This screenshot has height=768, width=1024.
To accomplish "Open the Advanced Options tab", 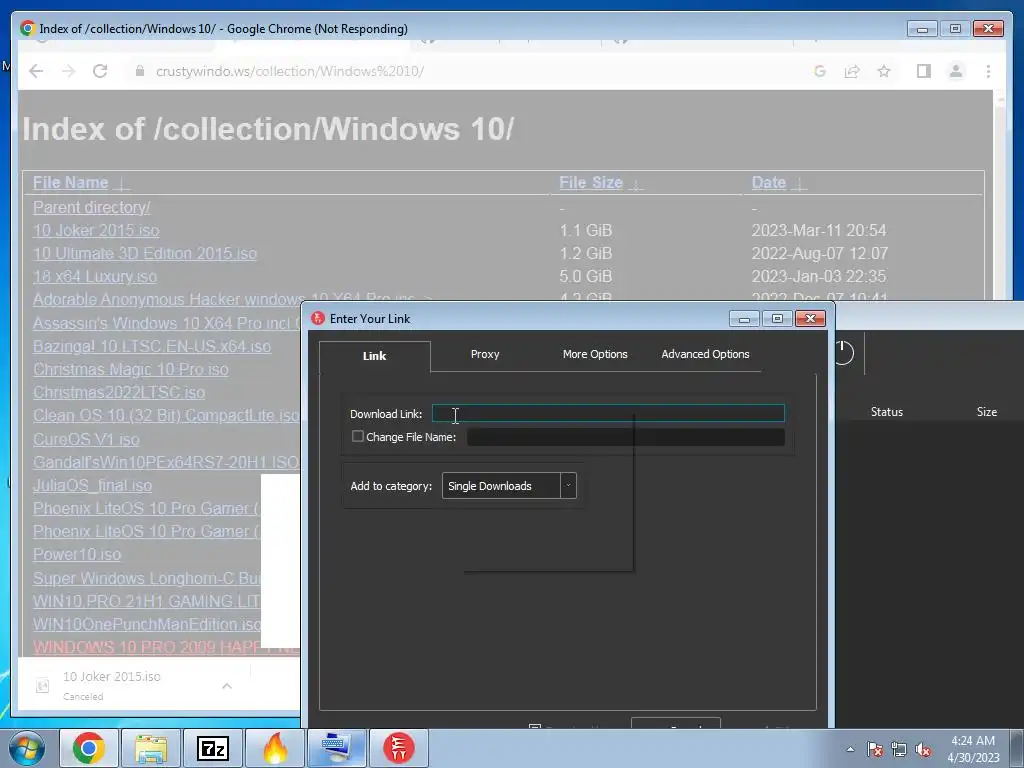I will pos(705,354).
